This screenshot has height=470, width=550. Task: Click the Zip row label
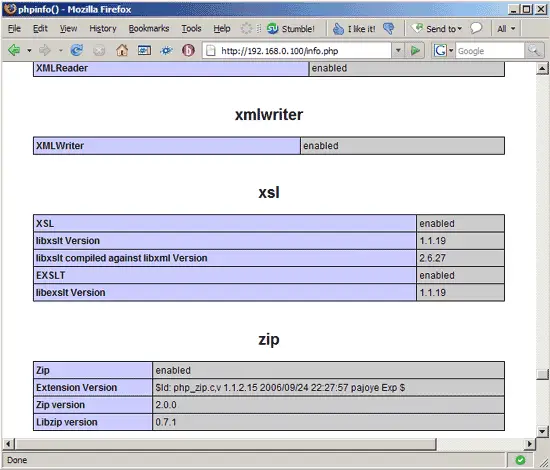pyautogui.click(x=43, y=370)
